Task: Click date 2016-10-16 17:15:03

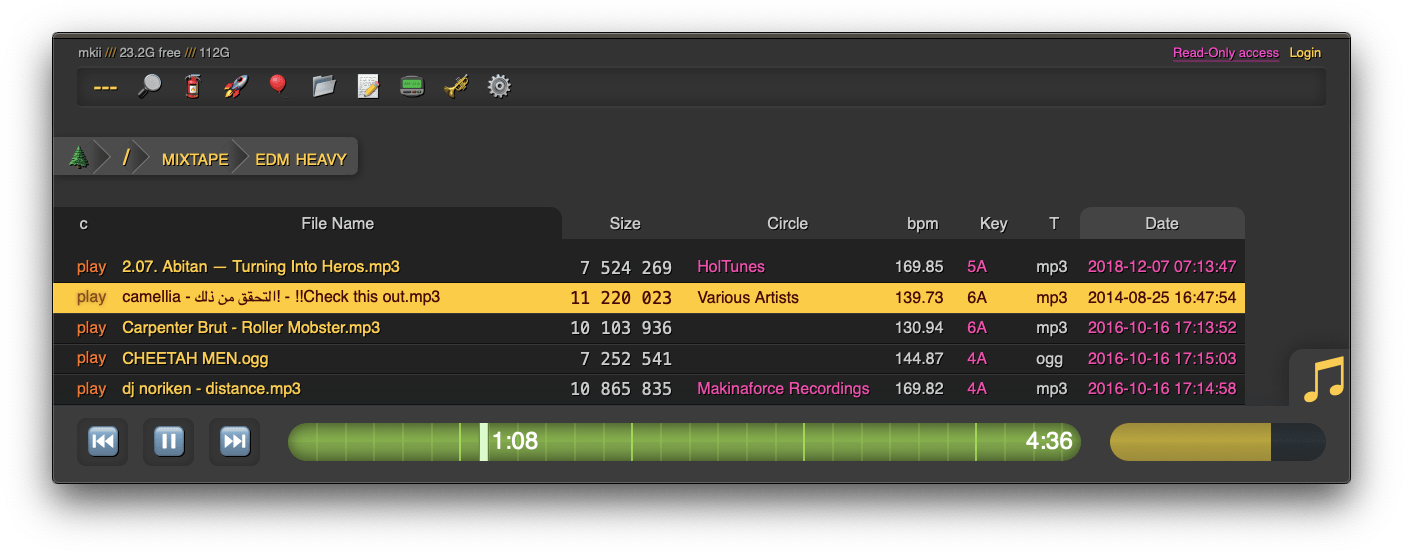Action: (1162, 358)
